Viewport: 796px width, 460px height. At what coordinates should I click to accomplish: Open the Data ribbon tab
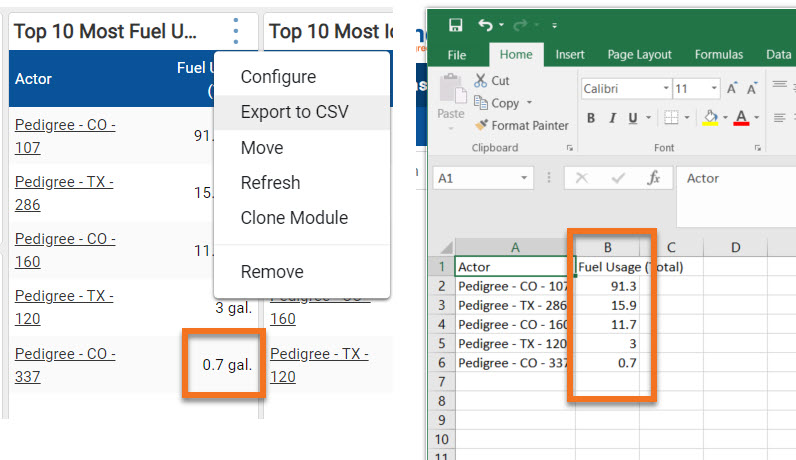[779, 54]
